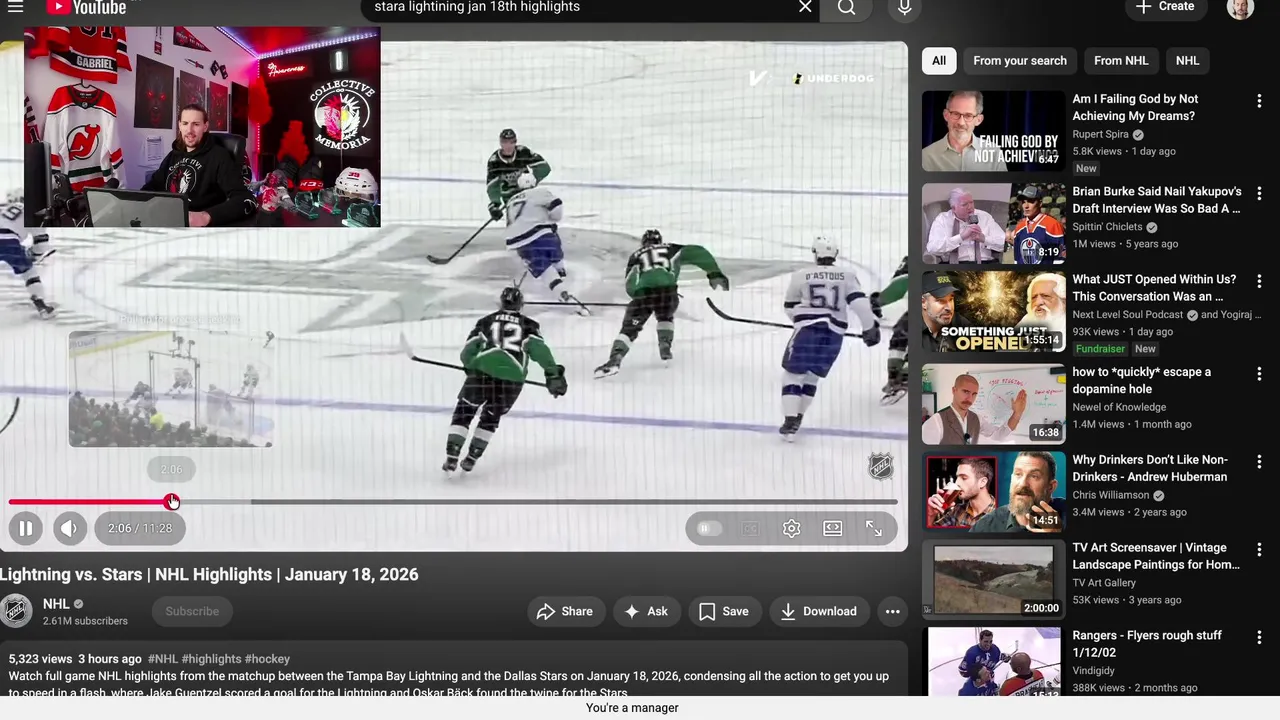Image resolution: width=1280 pixels, height=720 pixels.
Task: Open 'escape a dopamine hole' video thumbnail
Action: 993,404
